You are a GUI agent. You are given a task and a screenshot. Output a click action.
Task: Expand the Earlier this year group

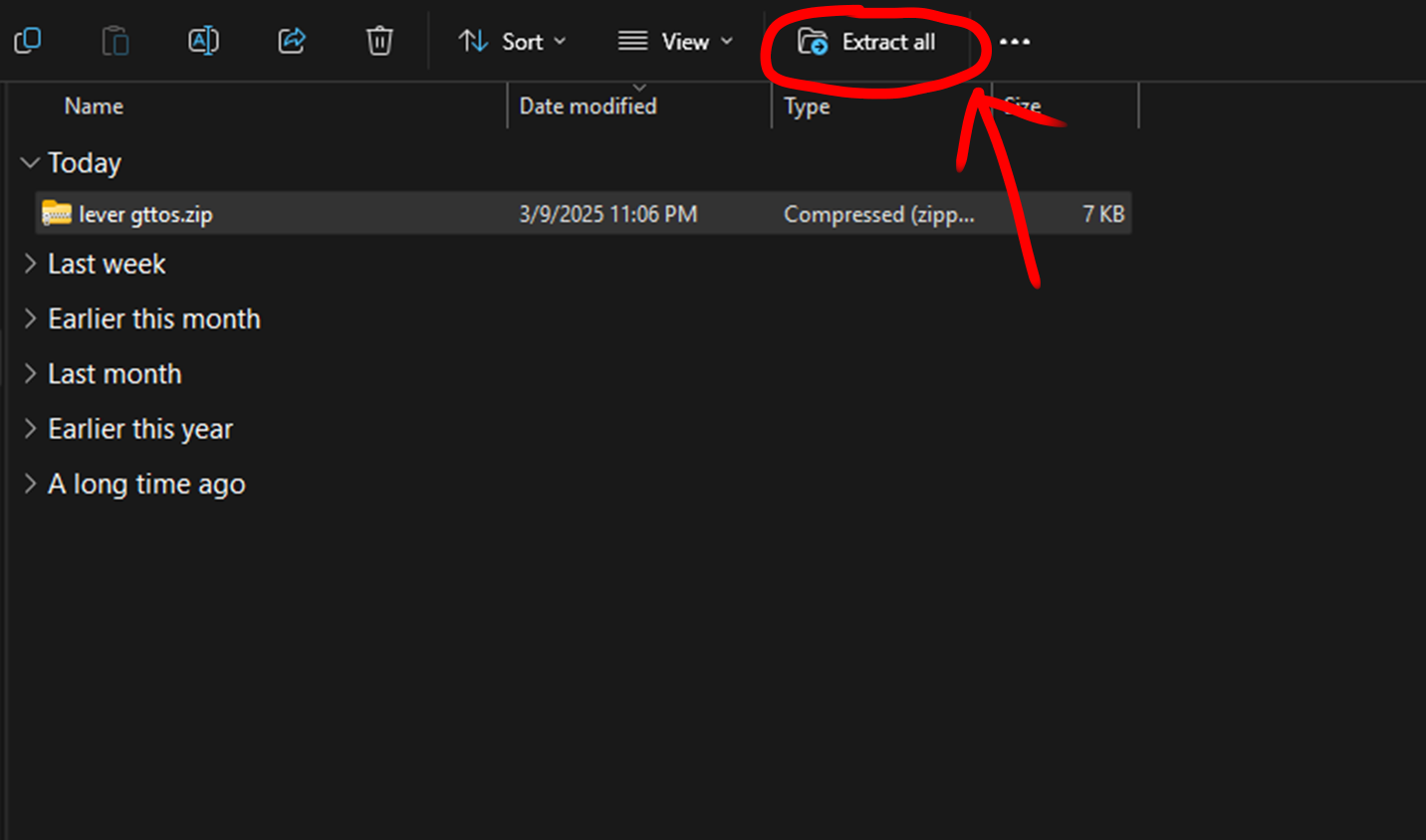30,428
